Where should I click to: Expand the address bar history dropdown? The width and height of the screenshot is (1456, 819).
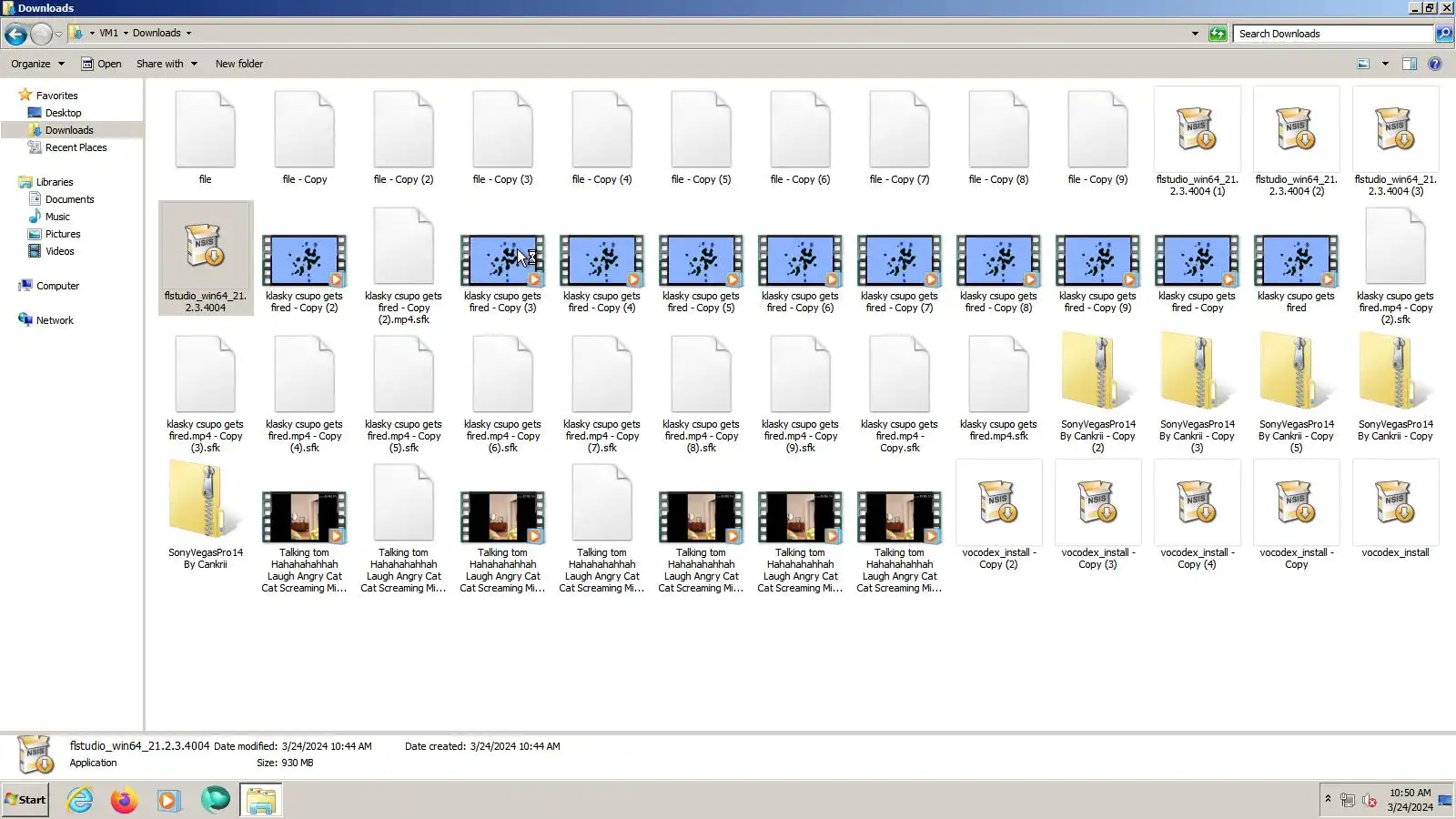click(1195, 34)
